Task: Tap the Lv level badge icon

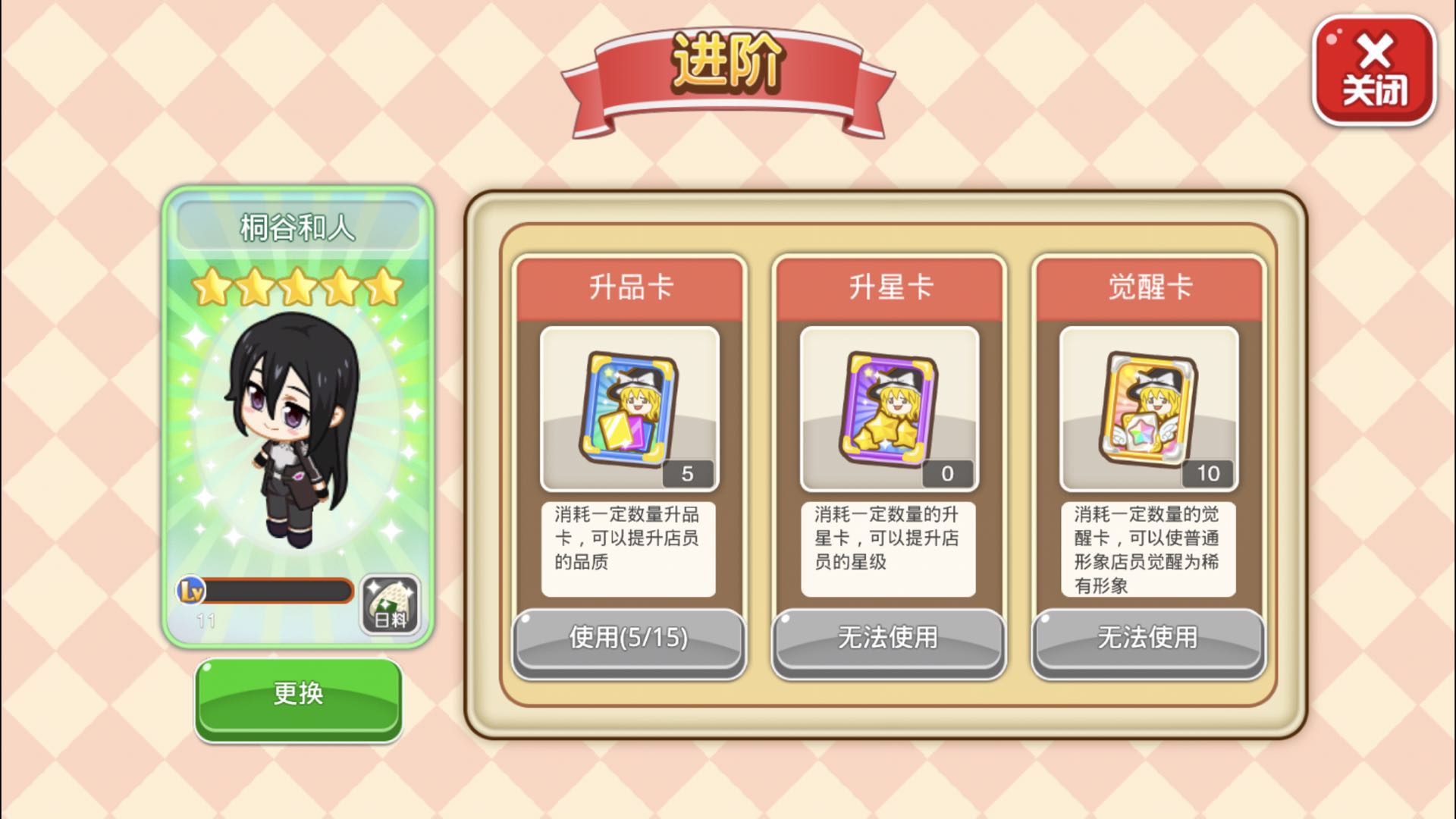Action: pos(190,590)
